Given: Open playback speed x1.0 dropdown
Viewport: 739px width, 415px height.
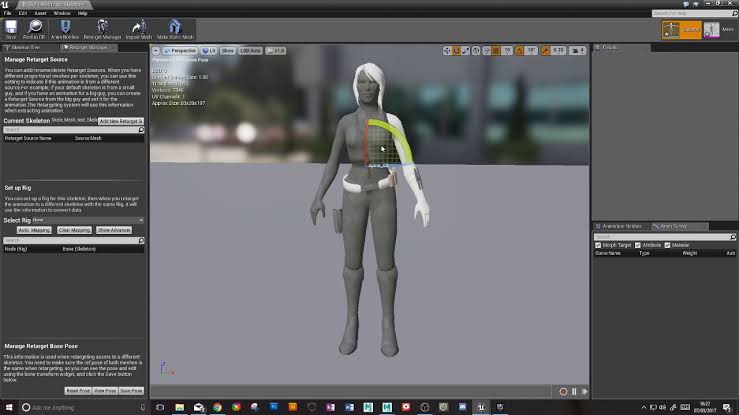Looking at the screenshot, I should (x=276, y=50).
